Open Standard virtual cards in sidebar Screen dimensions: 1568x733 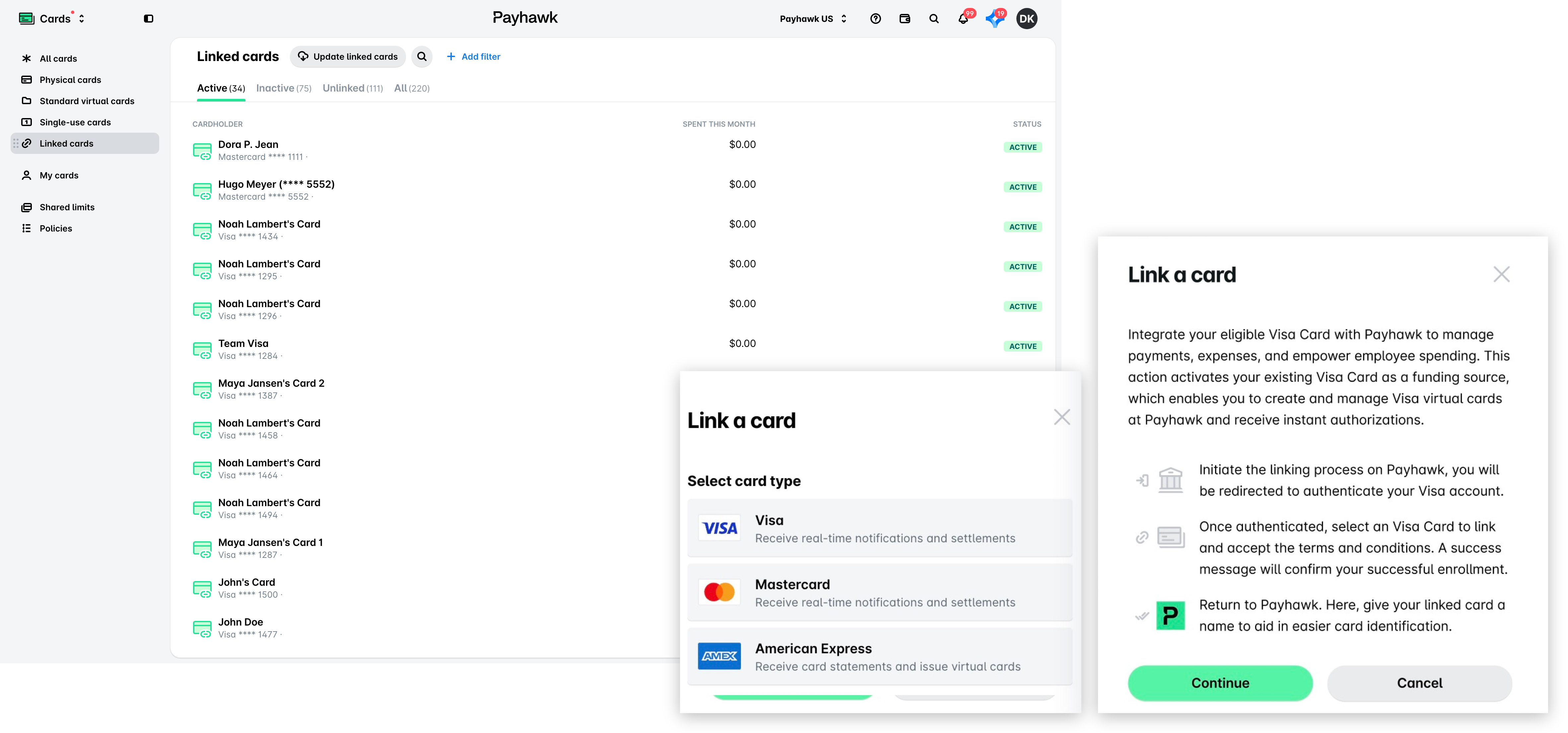pyautogui.click(x=85, y=101)
